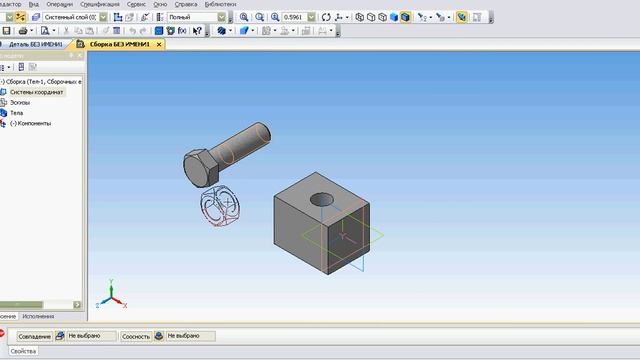Viewport: 640px width, 360px height.
Task: Open the layer dropdown Системный слой
Action: point(103,17)
